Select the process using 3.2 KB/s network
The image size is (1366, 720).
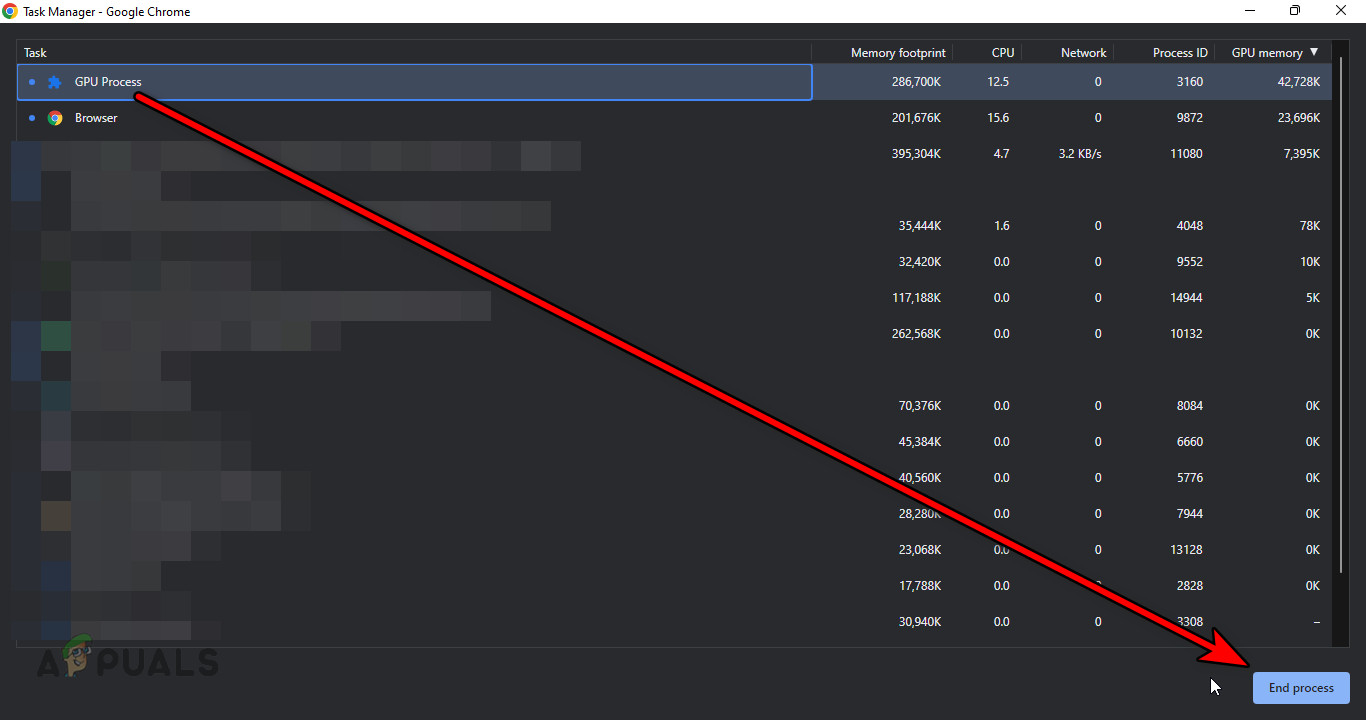(x=400, y=153)
